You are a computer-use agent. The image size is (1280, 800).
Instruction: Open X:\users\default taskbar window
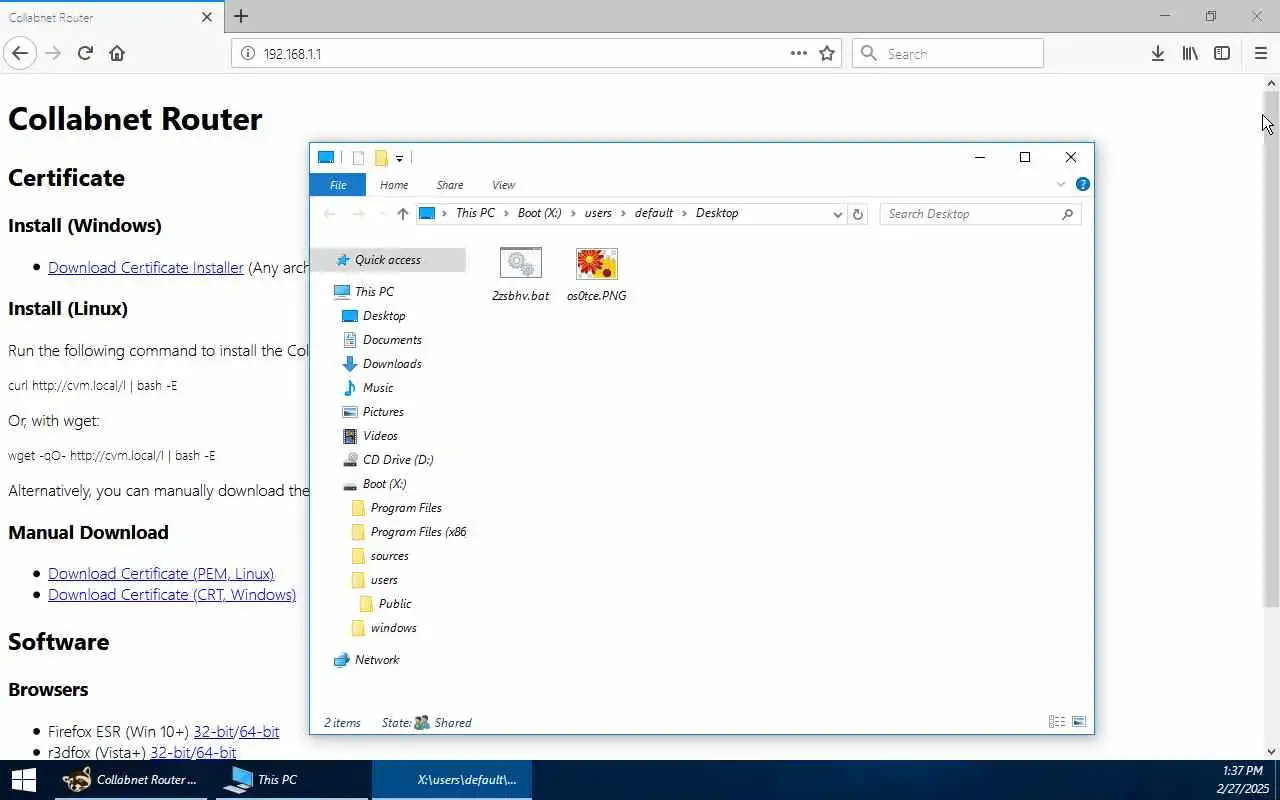click(x=452, y=780)
